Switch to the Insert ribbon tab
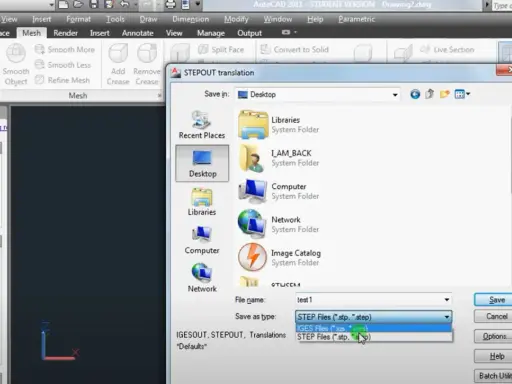The image size is (512, 384). coord(100,33)
